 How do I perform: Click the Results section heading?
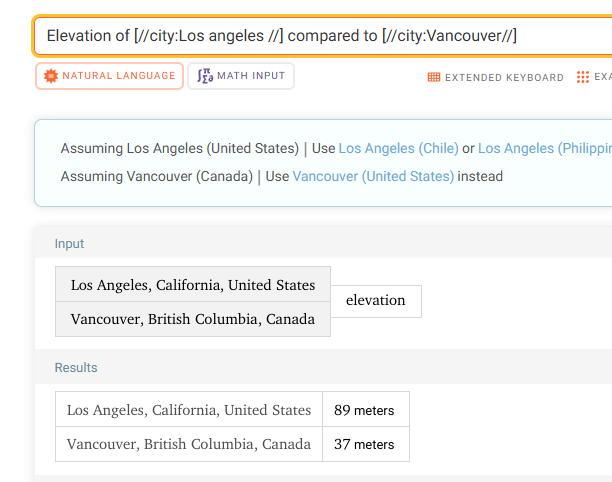(x=76, y=368)
